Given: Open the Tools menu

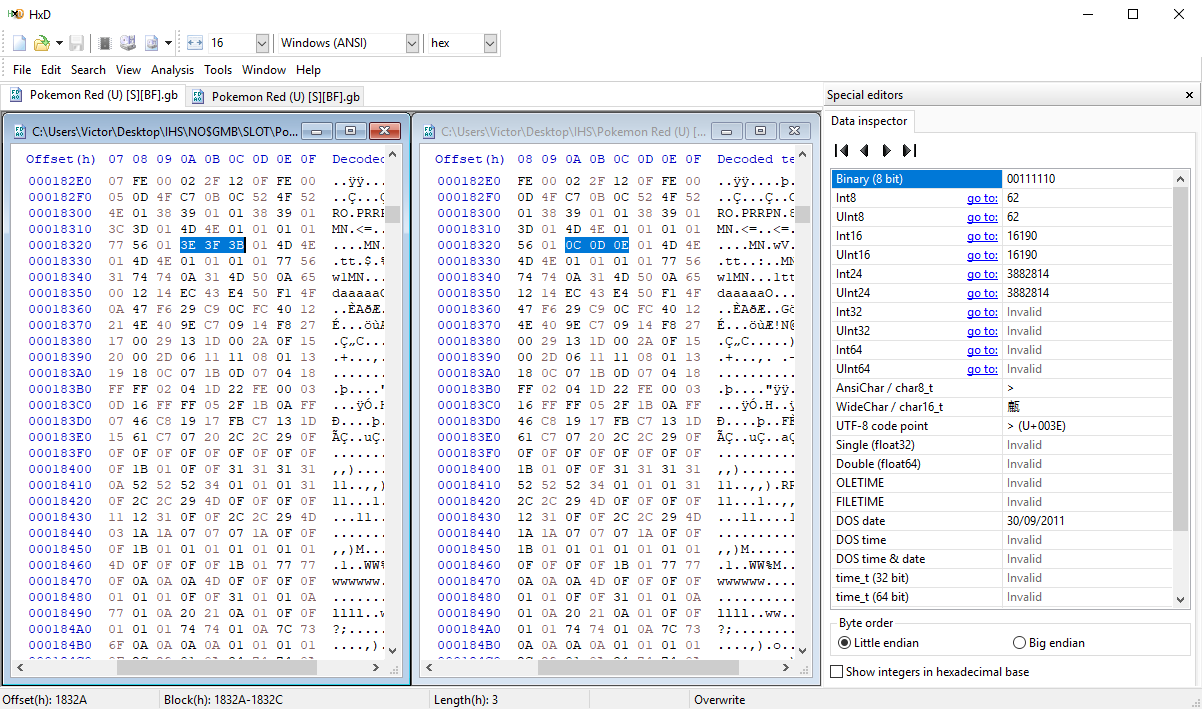Looking at the screenshot, I should (218, 70).
